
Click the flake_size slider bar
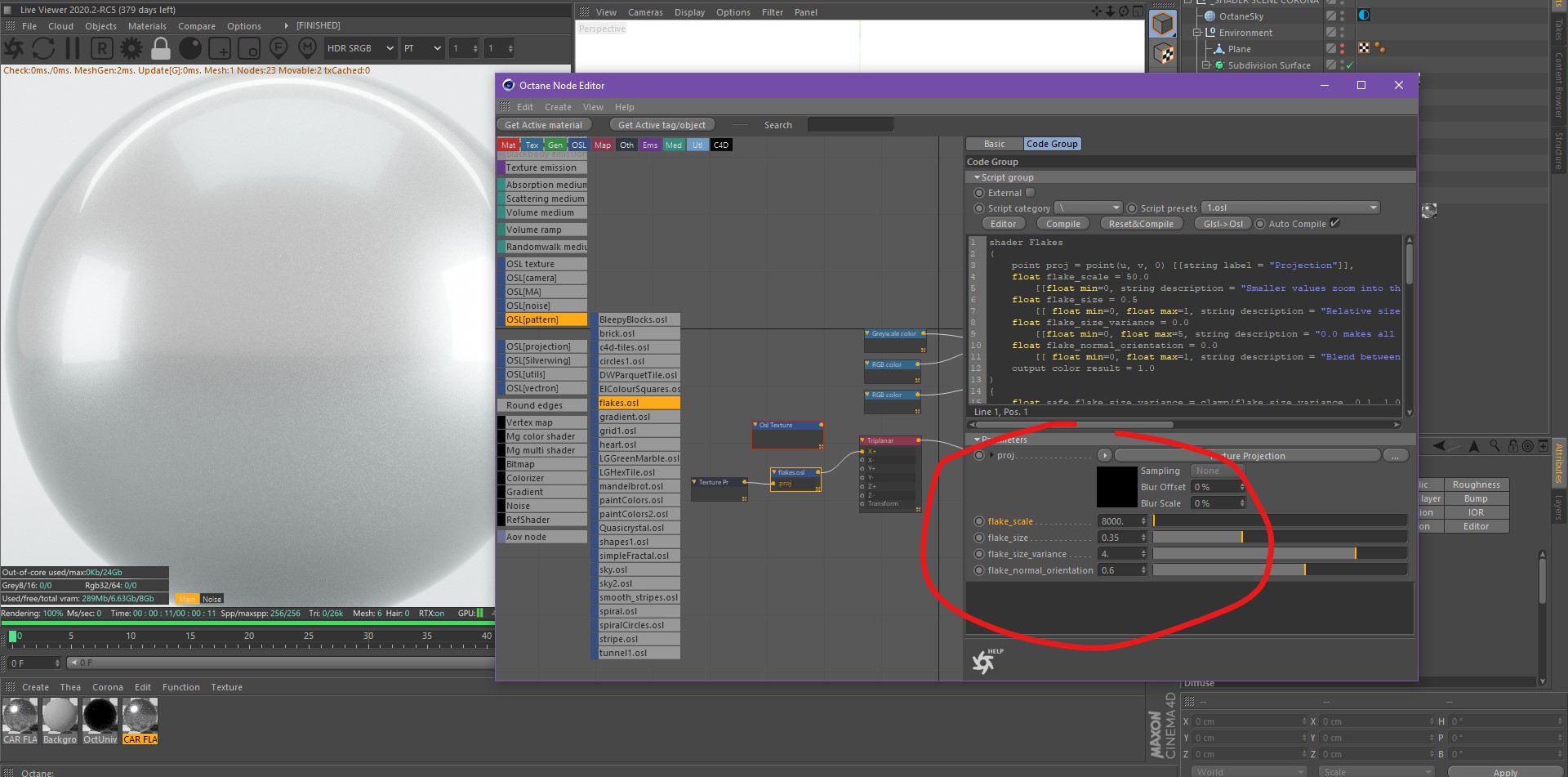coord(1280,538)
